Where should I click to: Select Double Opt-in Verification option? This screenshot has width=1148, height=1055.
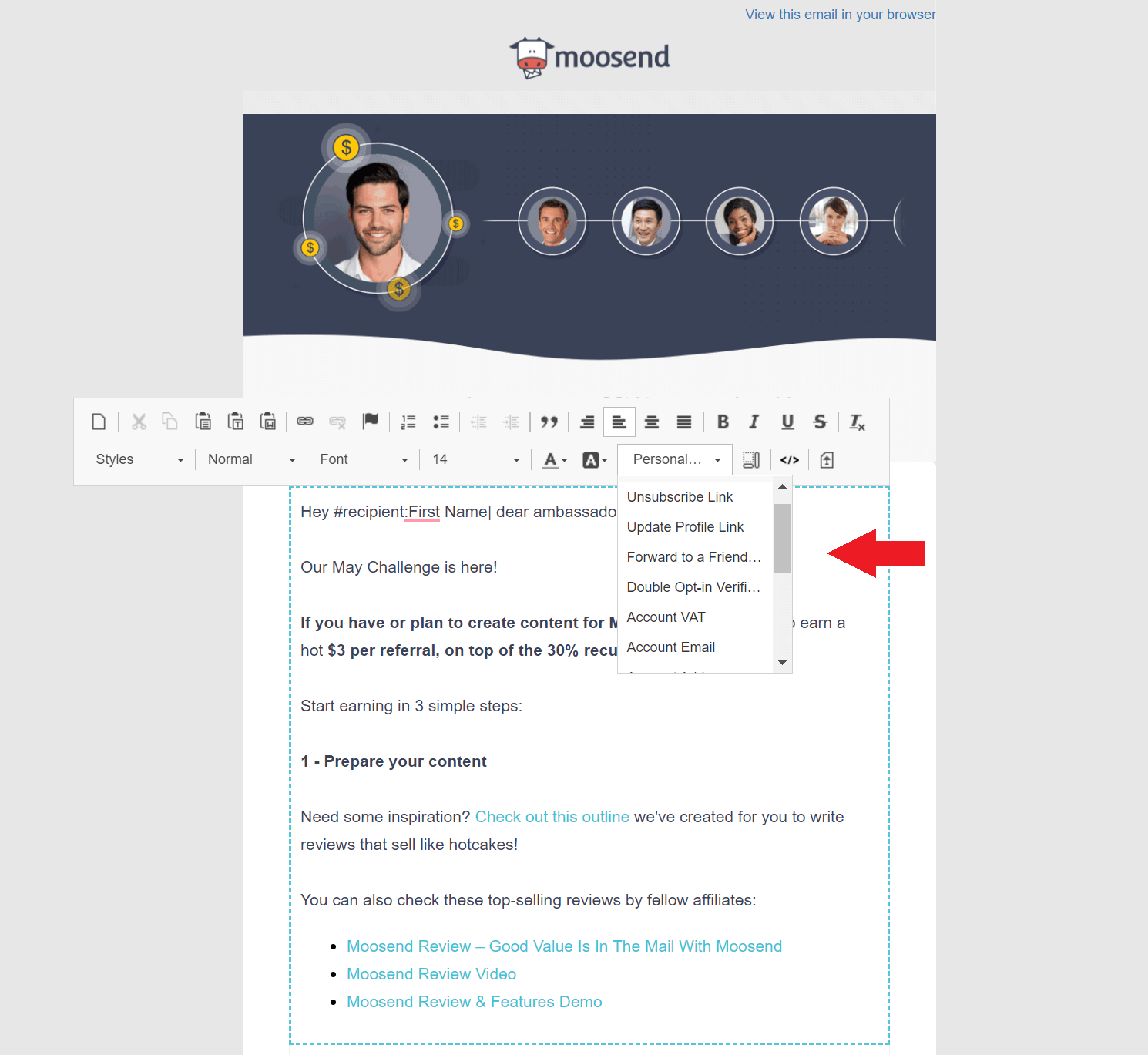click(x=696, y=587)
